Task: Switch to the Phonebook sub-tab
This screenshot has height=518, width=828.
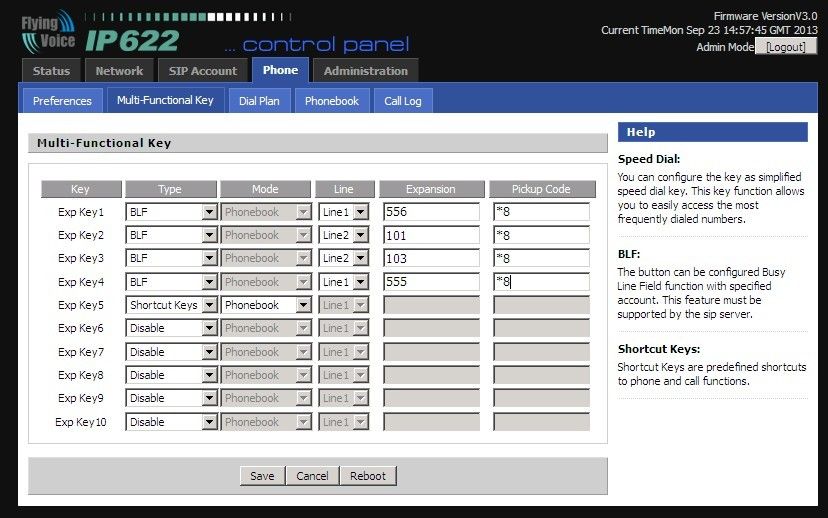Action: tap(332, 101)
